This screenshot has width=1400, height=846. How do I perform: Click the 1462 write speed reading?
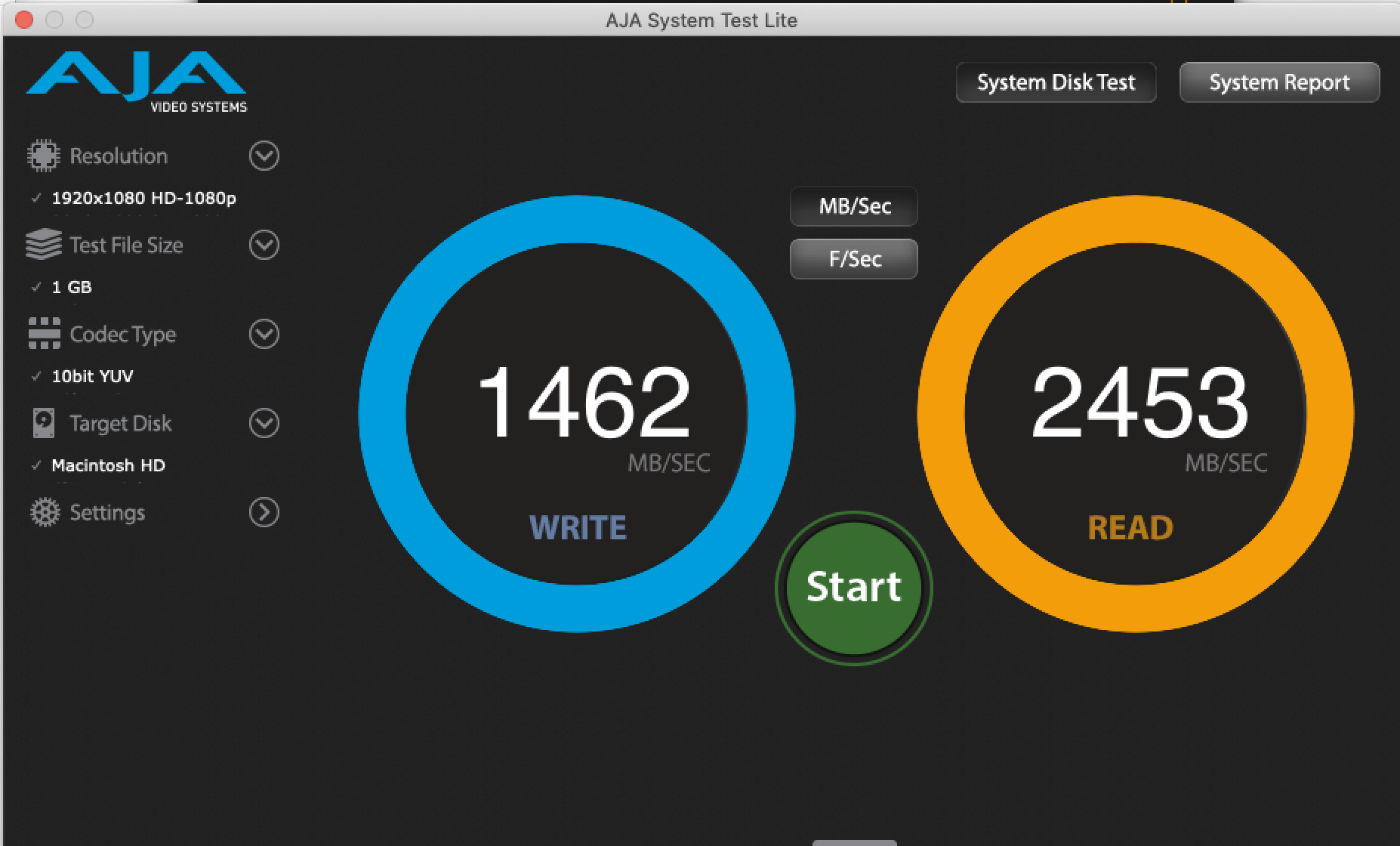click(584, 402)
